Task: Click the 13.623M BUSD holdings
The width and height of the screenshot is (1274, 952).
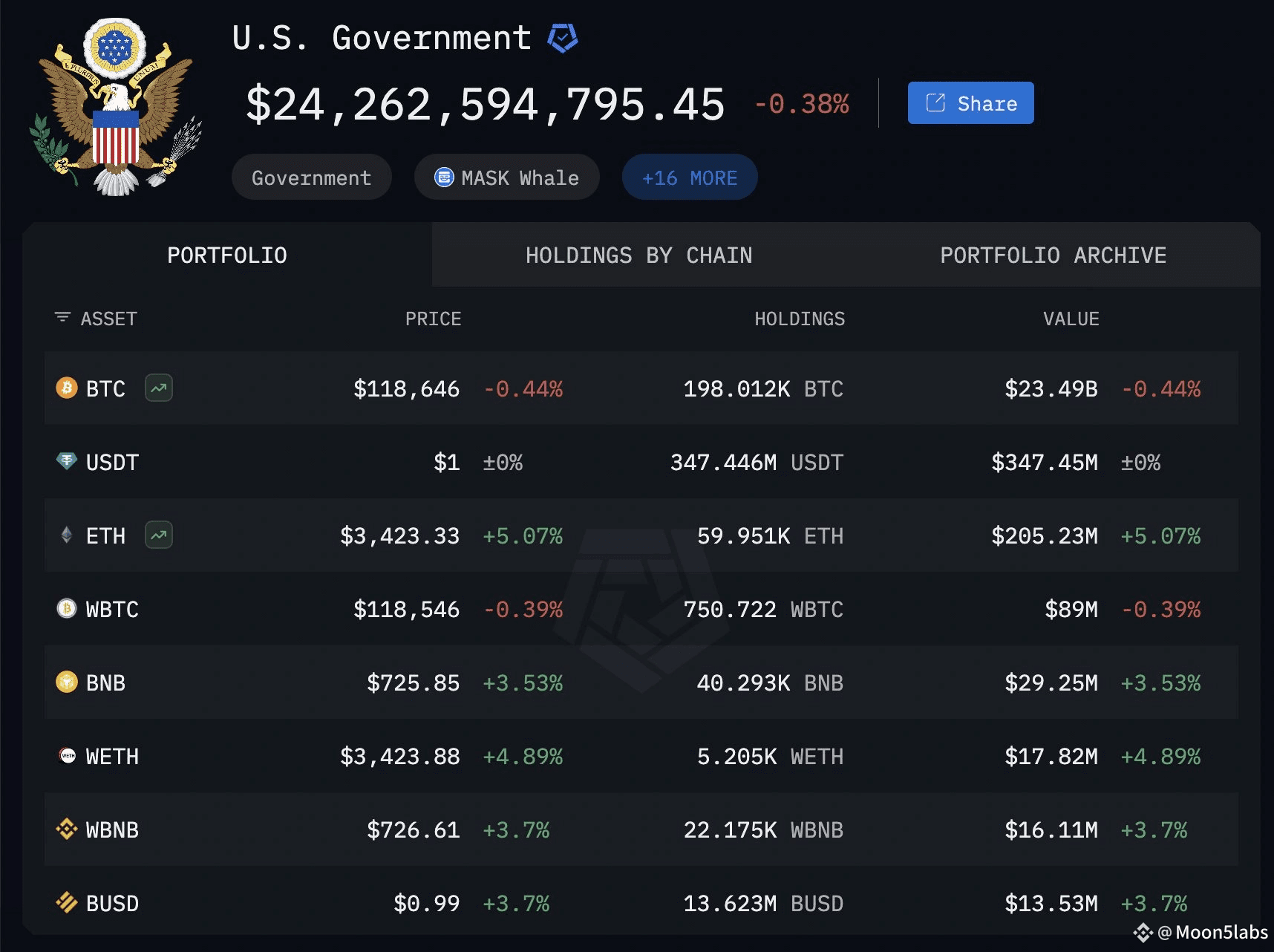Action: pos(763,903)
